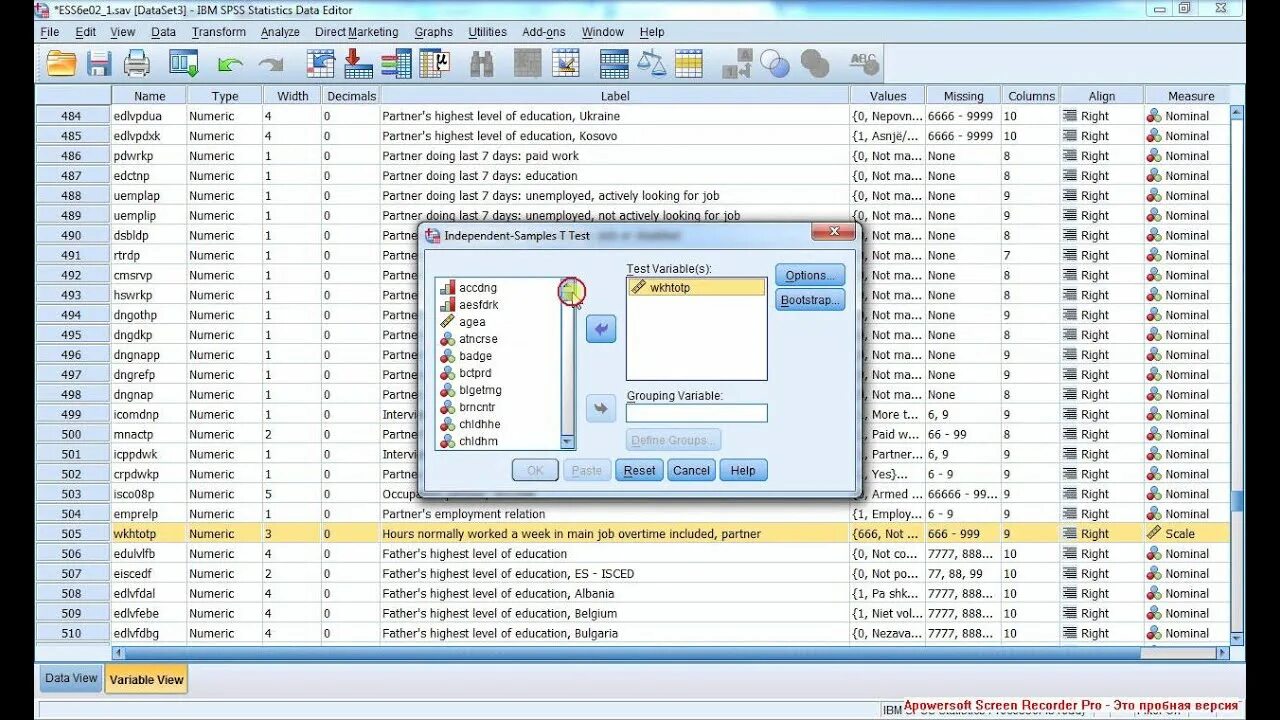Image resolution: width=1280 pixels, height=720 pixels.
Task: Click the Missing cell '6666 - 9999' for edlvpdxk
Action: [x=963, y=136]
